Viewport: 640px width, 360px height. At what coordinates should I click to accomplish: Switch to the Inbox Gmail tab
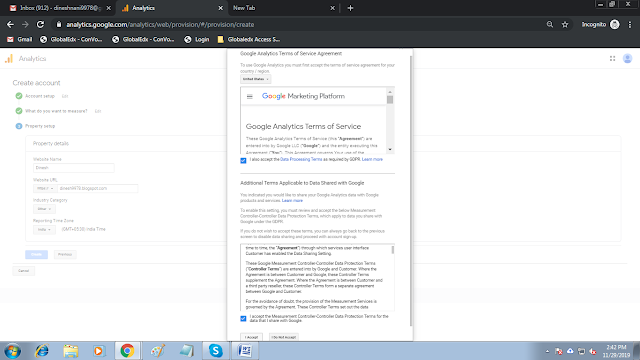60,8
